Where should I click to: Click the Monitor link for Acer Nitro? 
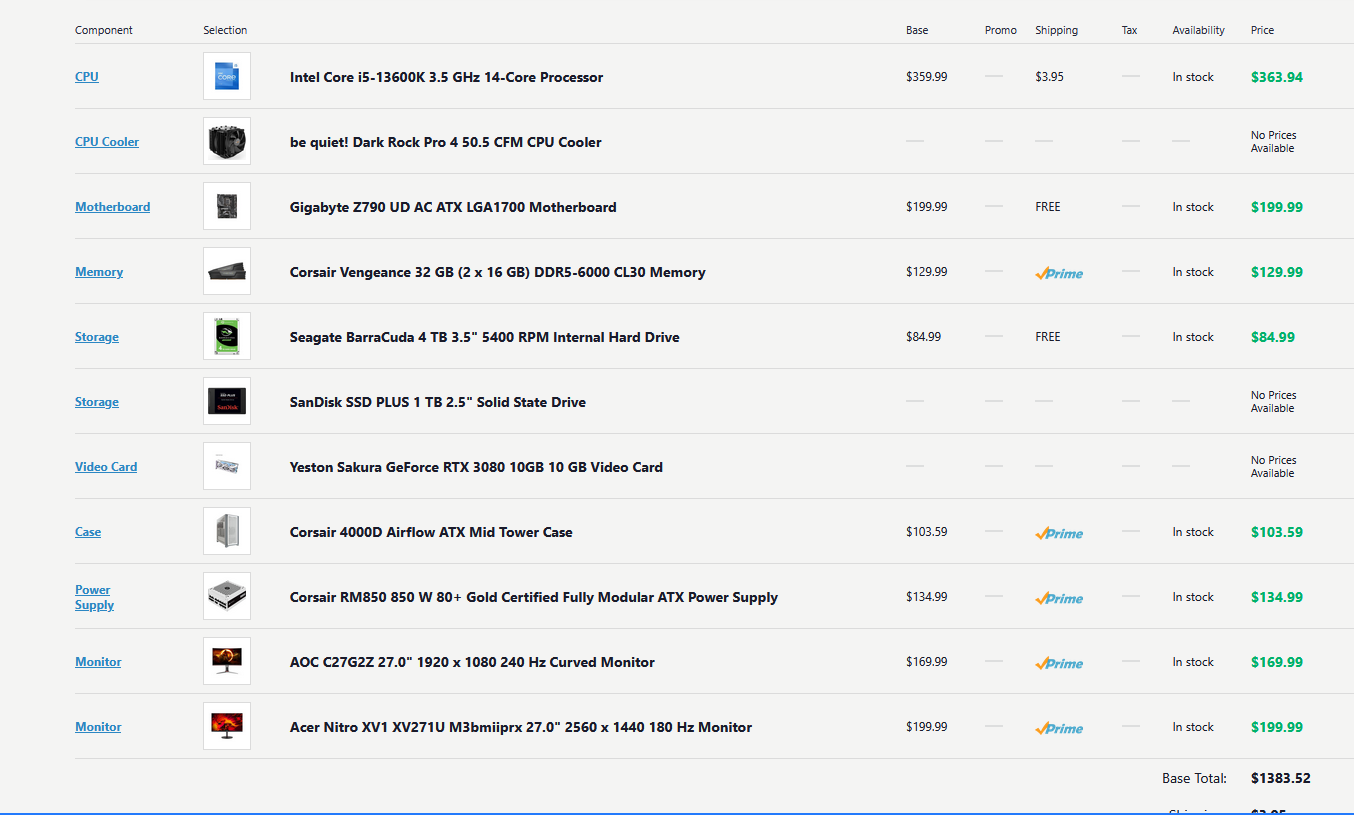pos(98,727)
